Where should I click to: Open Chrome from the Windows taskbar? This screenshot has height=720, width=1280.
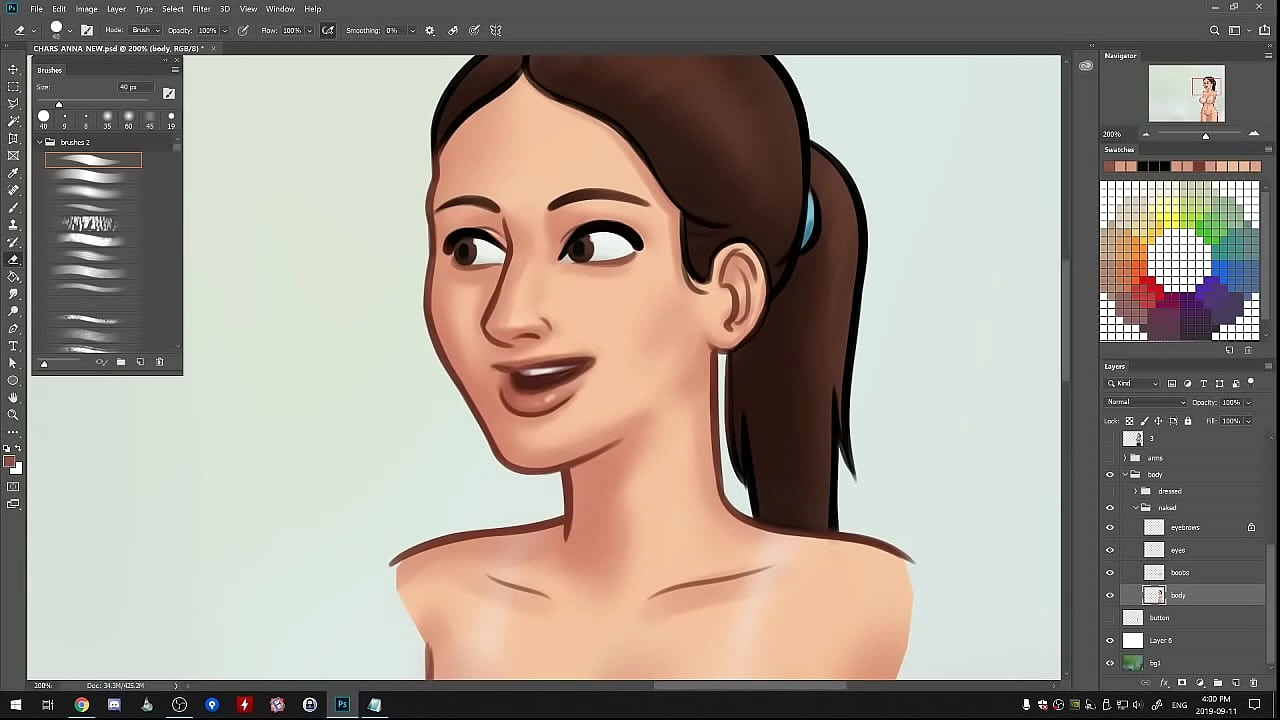click(81, 705)
